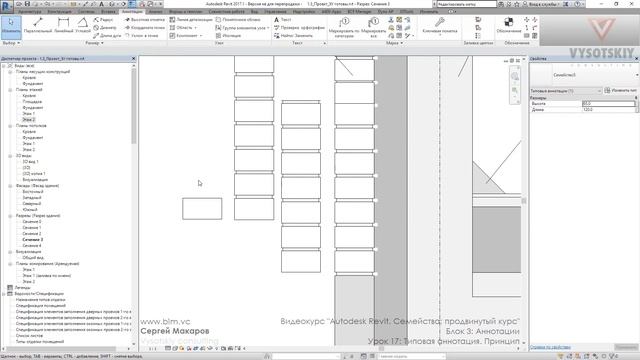Viewport: 640px width, 360px height.
Task: Select the lone rectangle annotation at left of the canvas
Action: click(x=202, y=209)
